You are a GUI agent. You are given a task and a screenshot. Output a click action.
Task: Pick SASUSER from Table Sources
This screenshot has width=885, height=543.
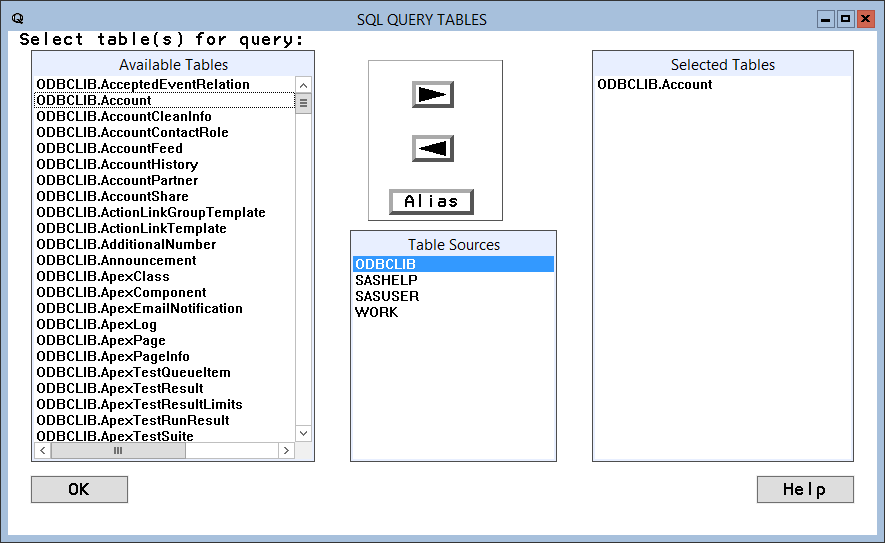click(387, 296)
